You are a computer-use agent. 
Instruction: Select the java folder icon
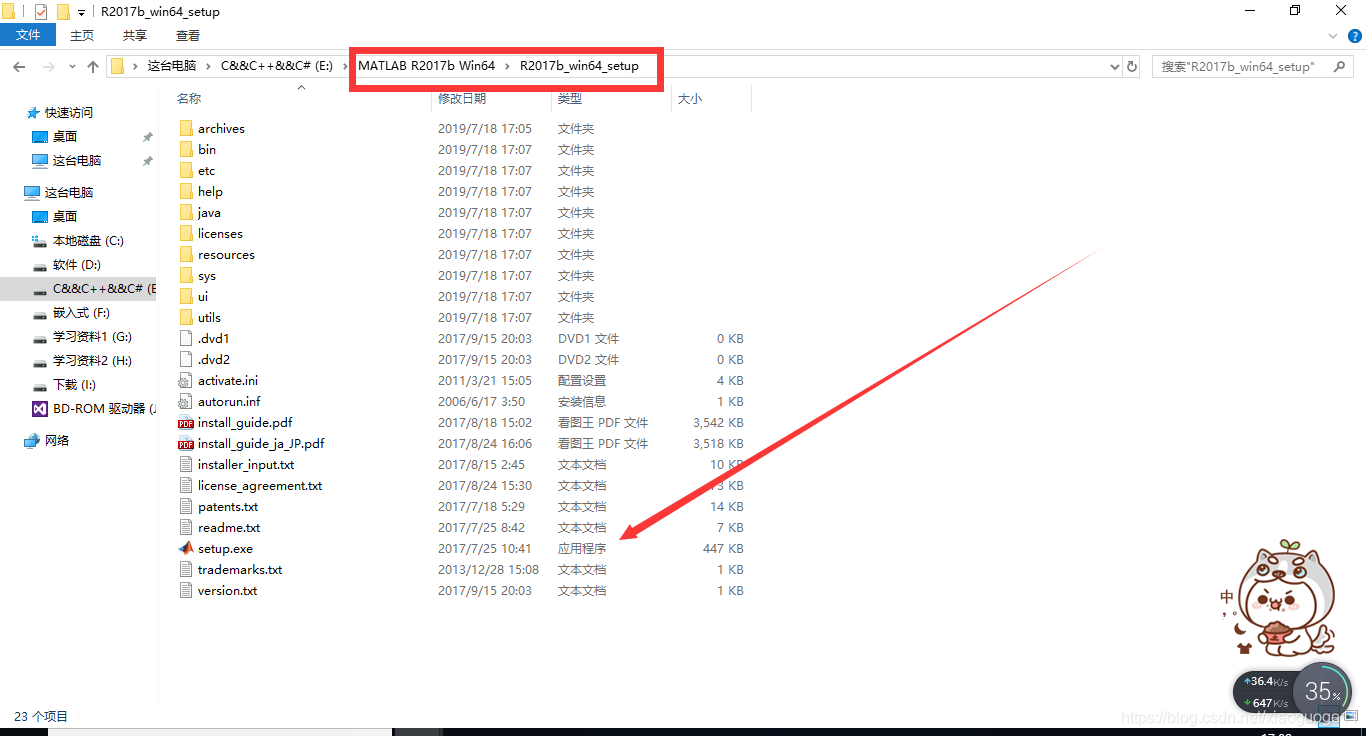186,212
